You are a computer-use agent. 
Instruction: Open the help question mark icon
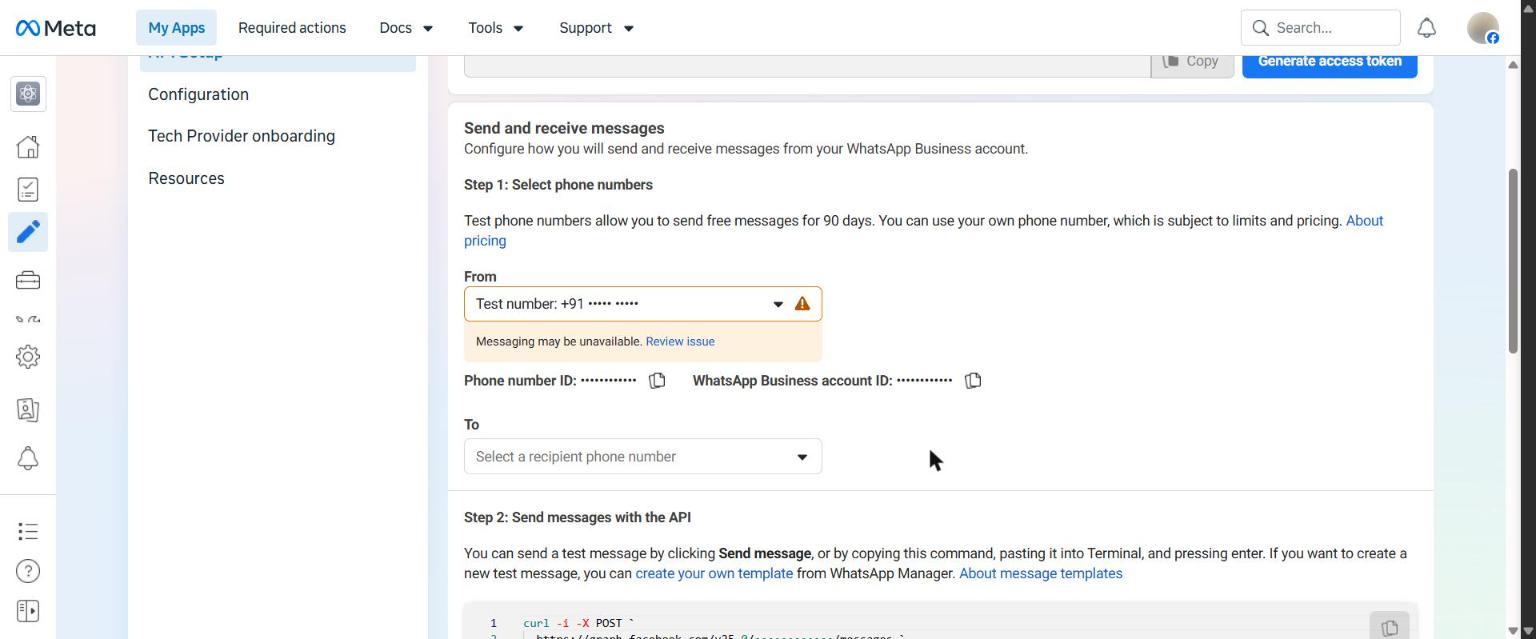(x=28, y=571)
